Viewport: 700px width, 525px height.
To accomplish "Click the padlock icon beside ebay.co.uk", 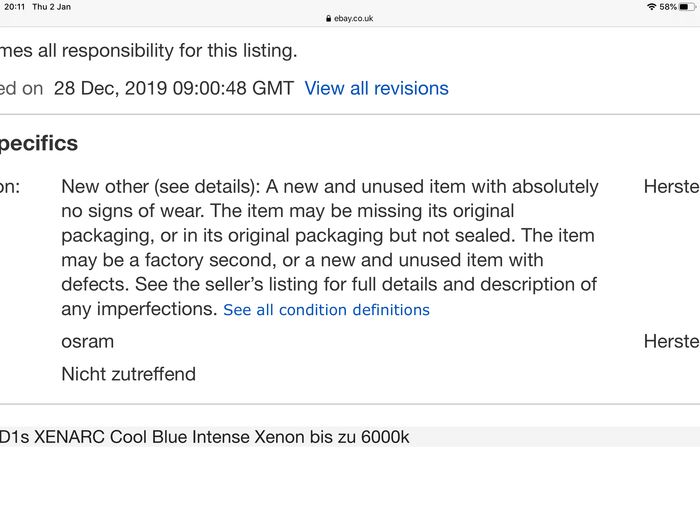I will coord(329,18).
